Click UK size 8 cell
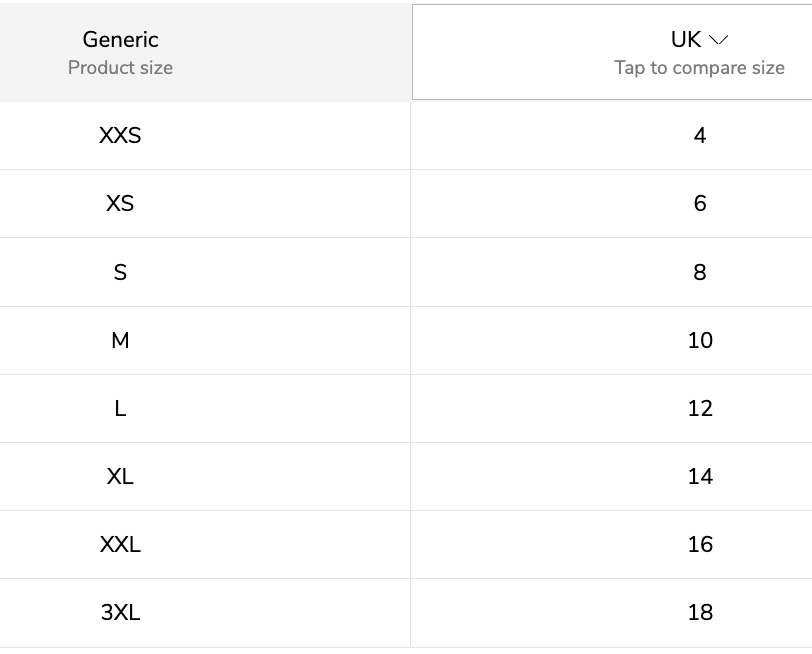812x654 pixels. click(612, 272)
